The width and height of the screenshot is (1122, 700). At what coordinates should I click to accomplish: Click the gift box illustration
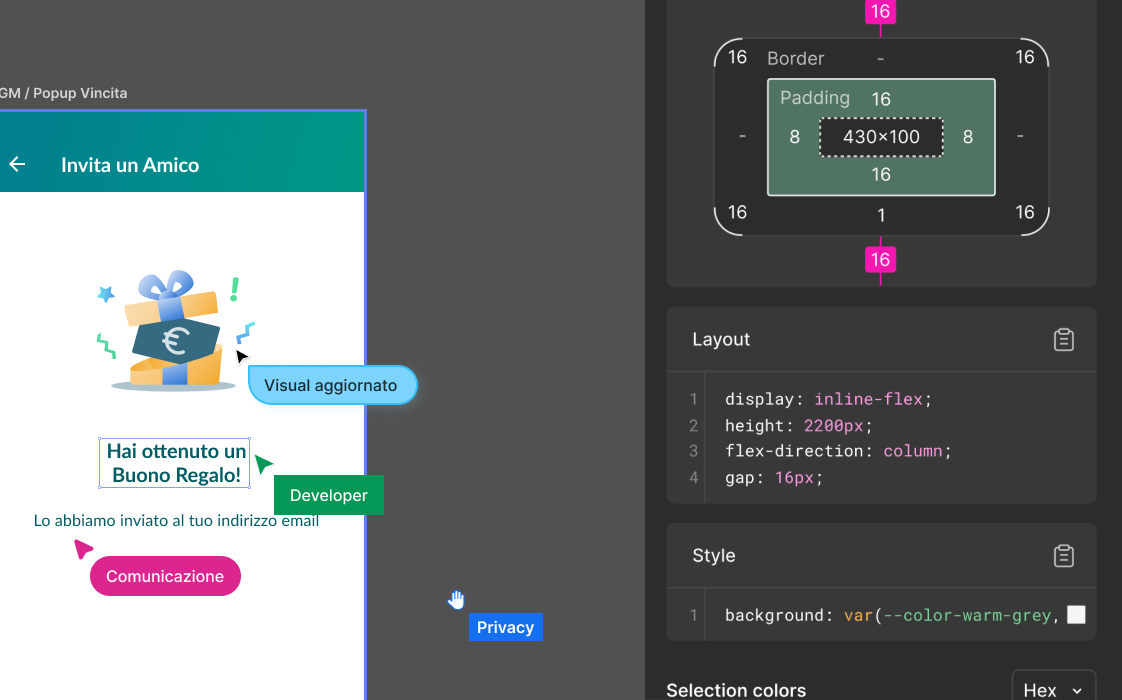pos(175,331)
